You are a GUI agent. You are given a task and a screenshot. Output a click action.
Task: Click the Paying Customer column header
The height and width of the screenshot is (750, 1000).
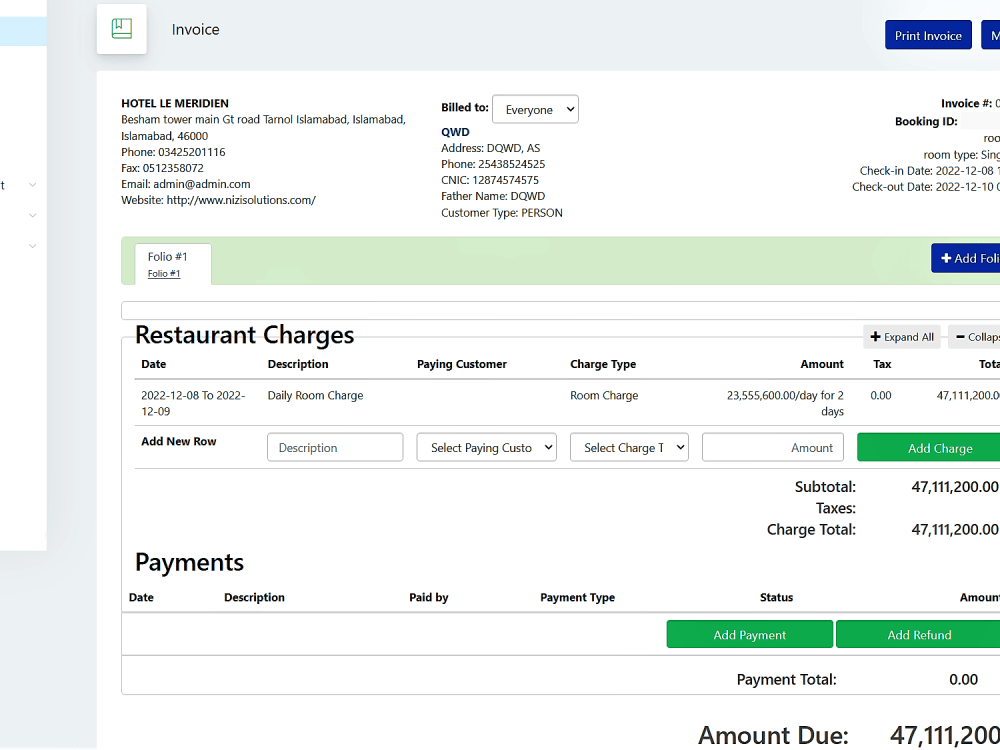tap(462, 364)
